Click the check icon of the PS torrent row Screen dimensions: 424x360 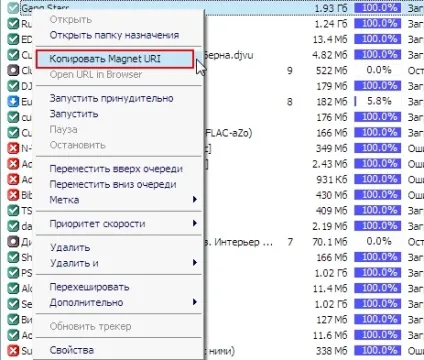(x=13, y=273)
